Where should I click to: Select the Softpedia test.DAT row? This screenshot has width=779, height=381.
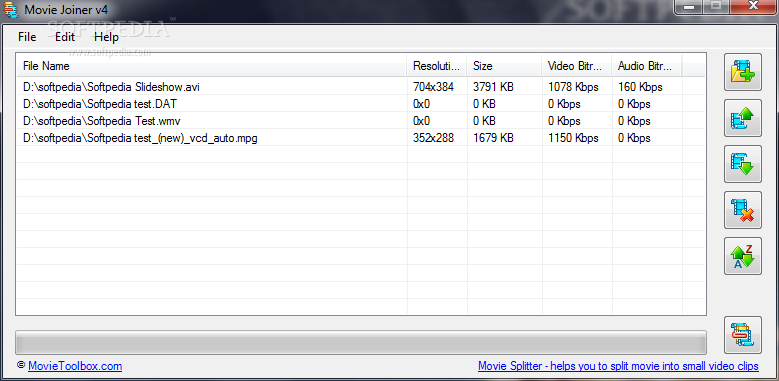[361, 104]
